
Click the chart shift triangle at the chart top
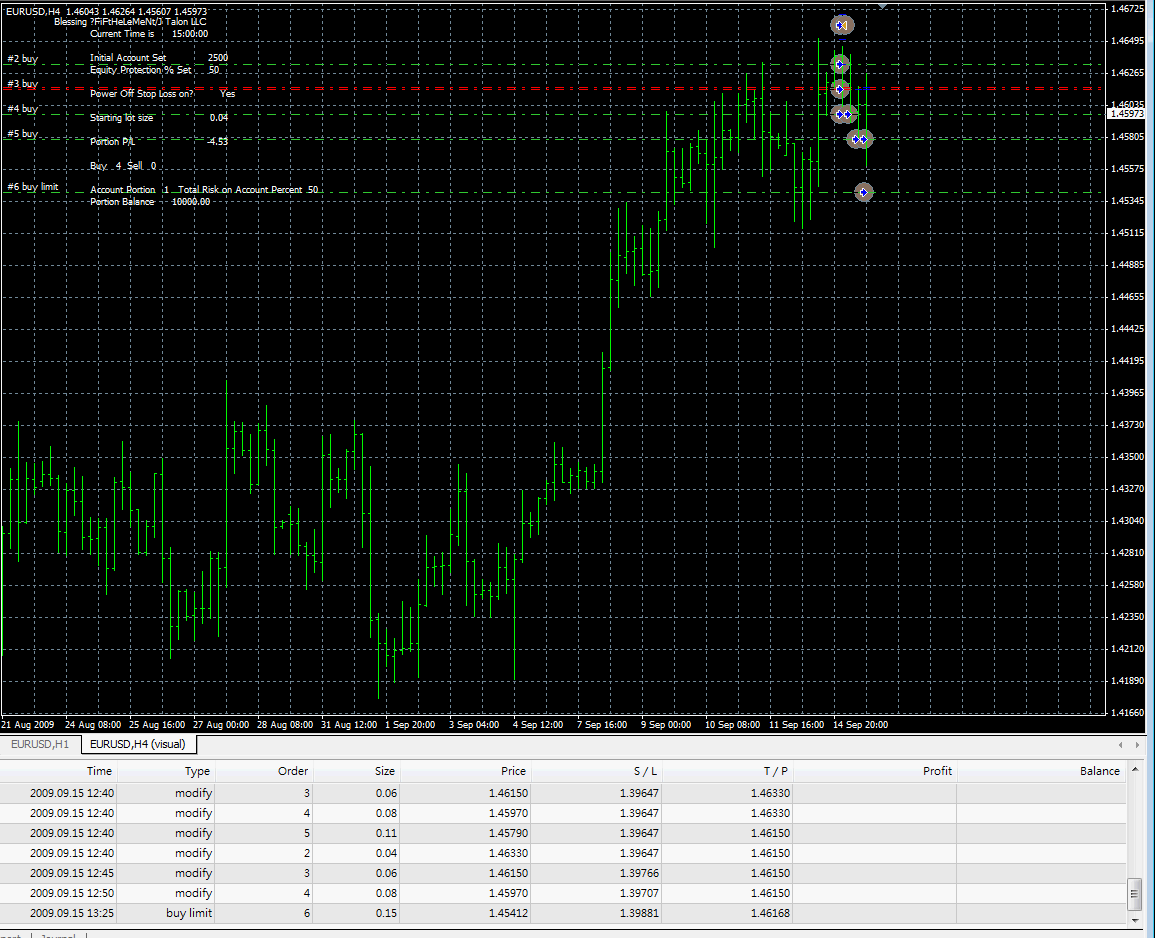coord(882,7)
